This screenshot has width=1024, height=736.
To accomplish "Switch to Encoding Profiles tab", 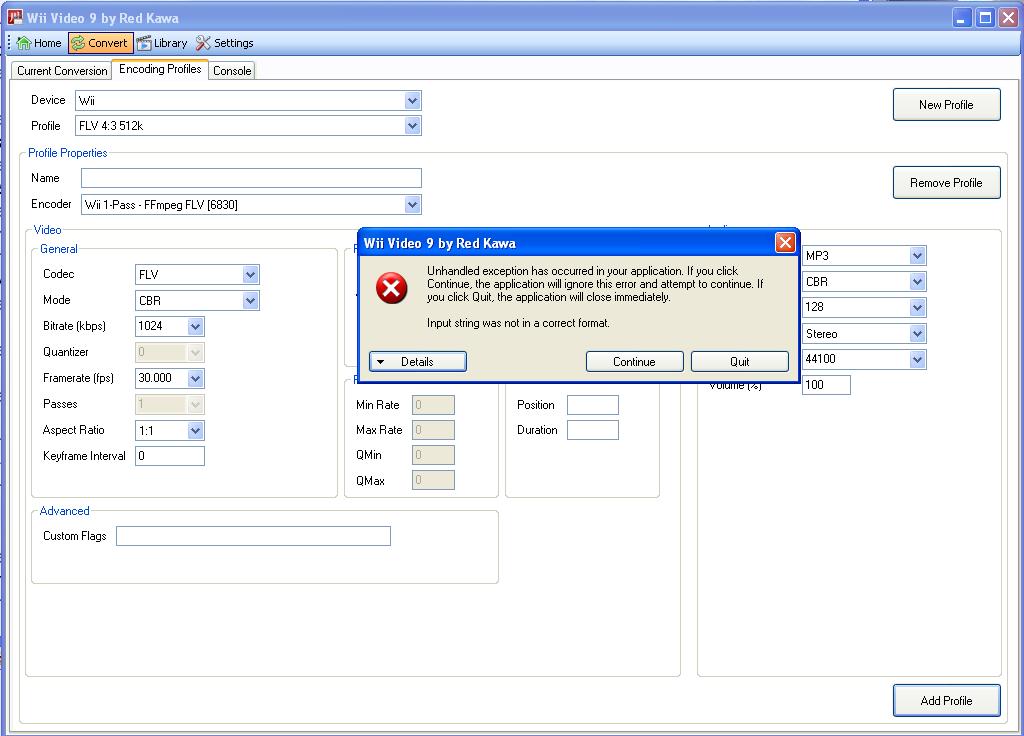I will click(160, 69).
